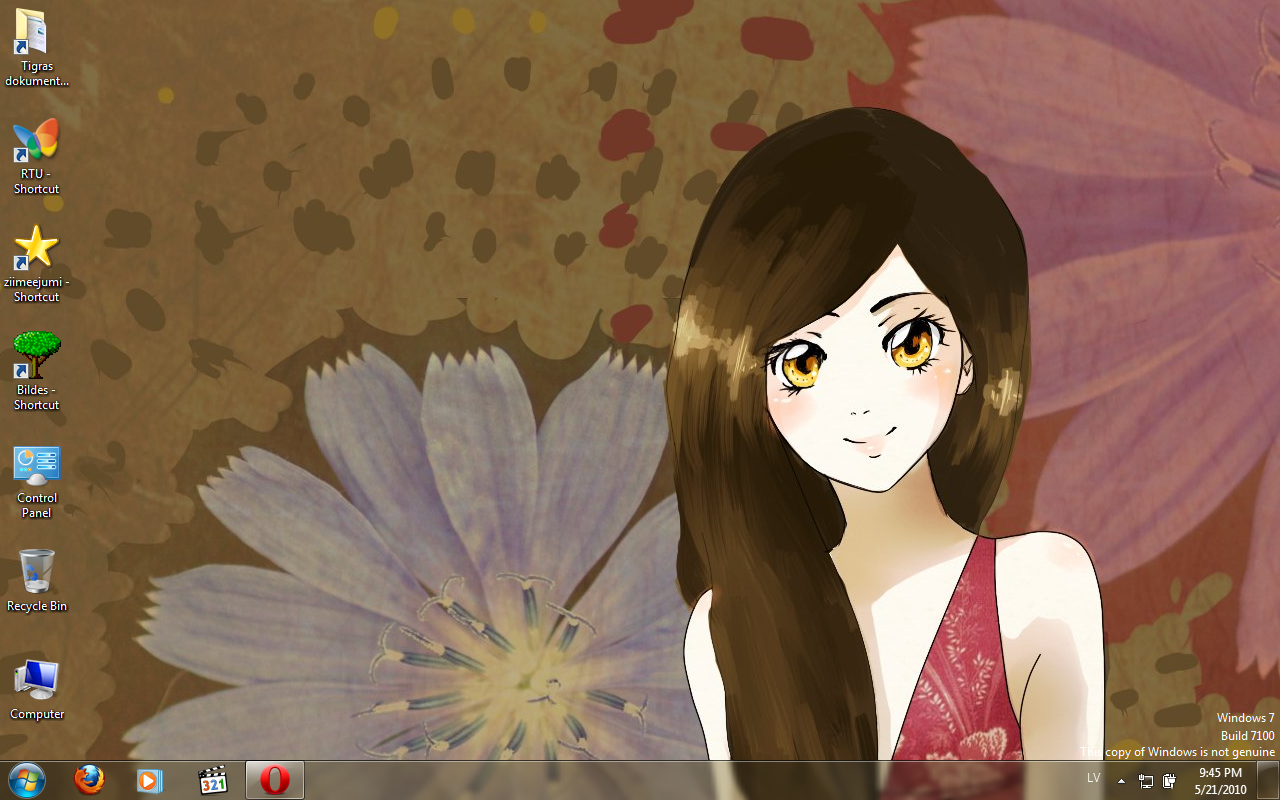
Task: Open Windows Media Player from taskbar
Action: point(149,780)
